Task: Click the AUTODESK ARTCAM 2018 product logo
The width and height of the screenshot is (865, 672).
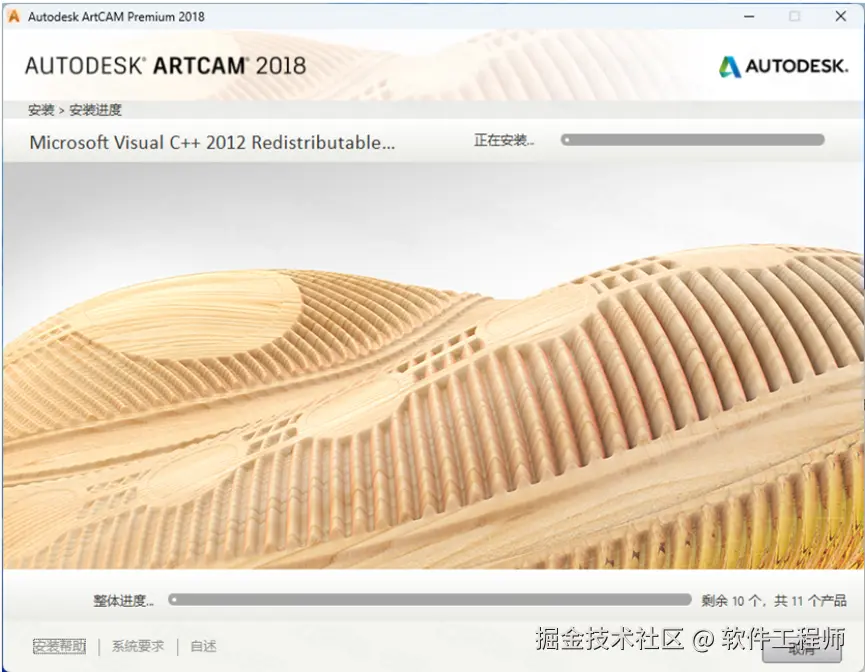Action: coord(165,66)
